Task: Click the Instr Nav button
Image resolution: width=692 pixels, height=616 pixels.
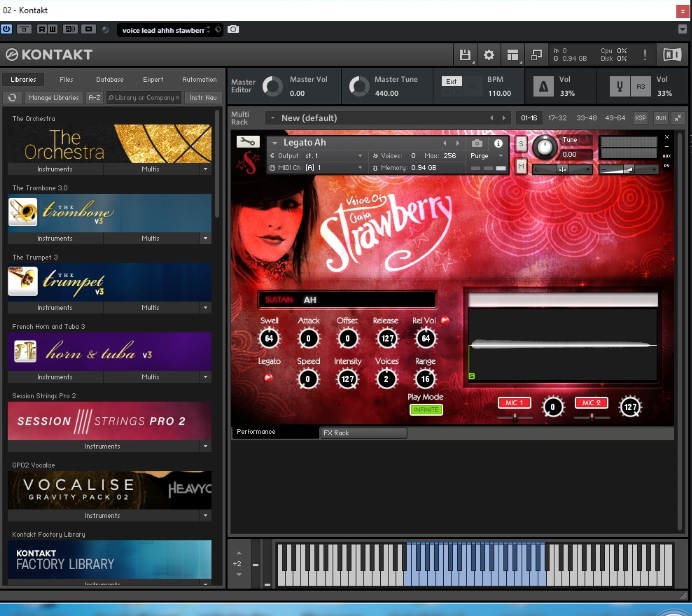Action: point(203,98)
